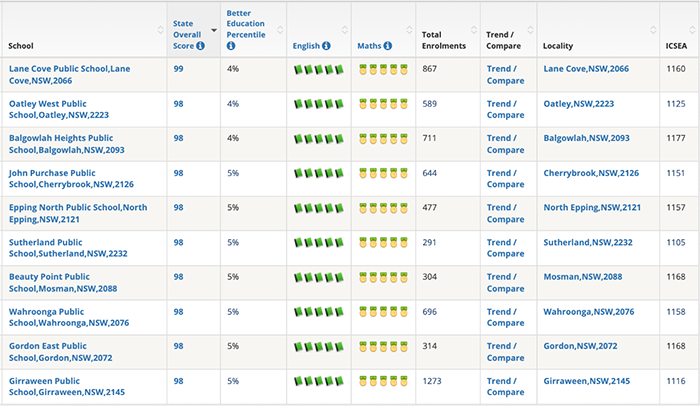Click the info icon beside Maths header

point(387,46)
